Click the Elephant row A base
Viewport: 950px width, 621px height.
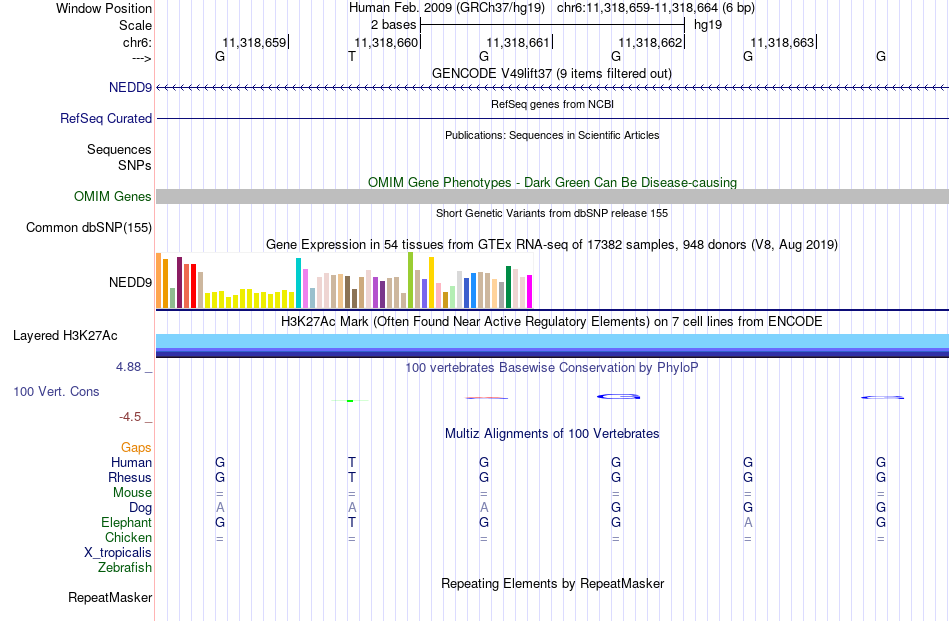[x=748, y=522]
